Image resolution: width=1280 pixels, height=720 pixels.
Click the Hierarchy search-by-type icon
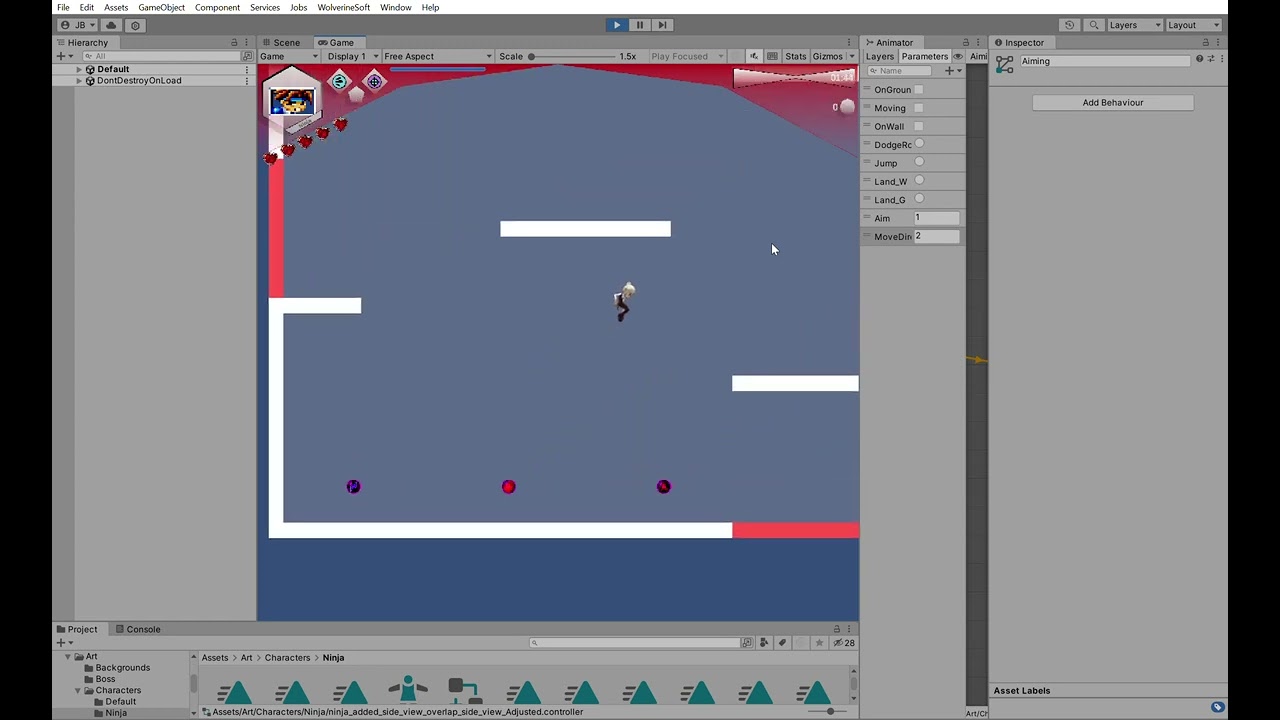[x=247, y=56]
